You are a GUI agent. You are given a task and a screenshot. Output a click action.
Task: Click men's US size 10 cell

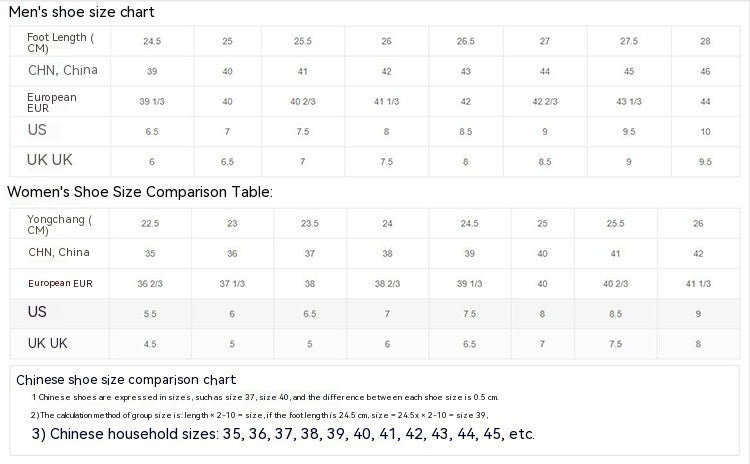(705, 132)
